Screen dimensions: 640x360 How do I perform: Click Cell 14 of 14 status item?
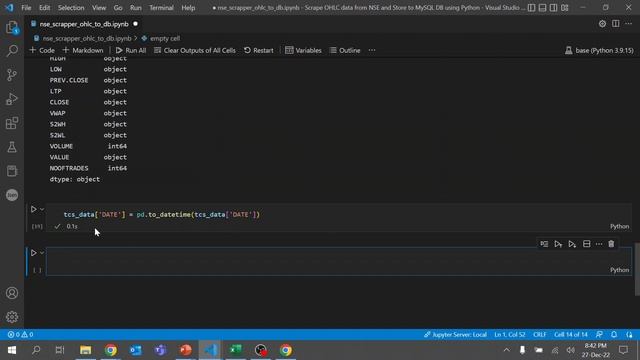click(x=571, y=335)
